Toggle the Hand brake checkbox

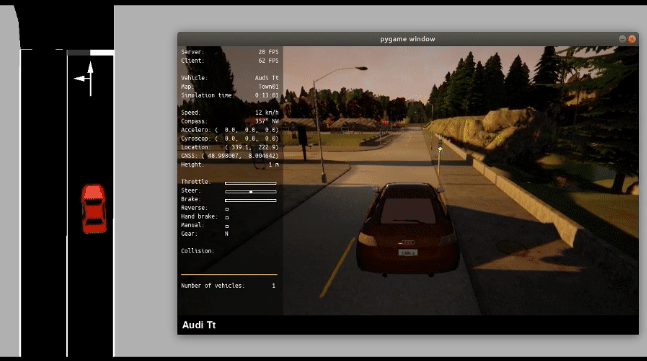pos(227,217)
